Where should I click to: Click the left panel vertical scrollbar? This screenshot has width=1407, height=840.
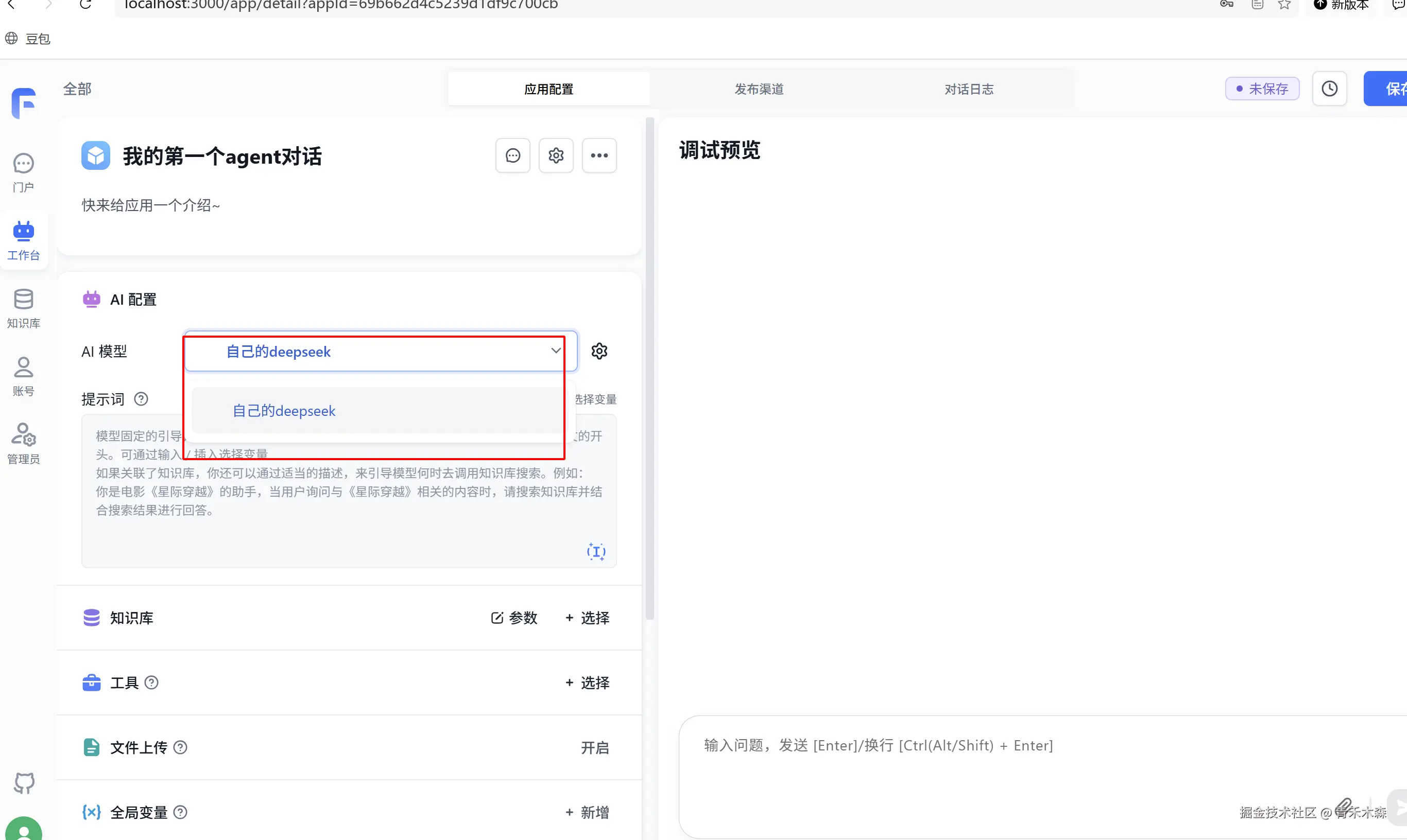click(649, 368)
